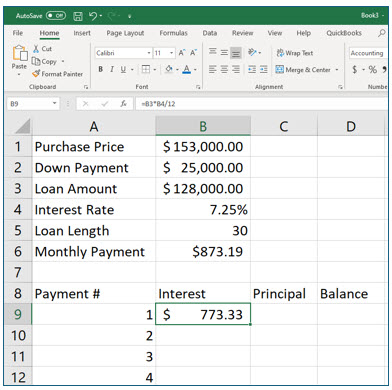Image resolution: width=392 pixels, height=390 pixels.
Task: Click the Save icon in title bar
Action: click(78, 16)
